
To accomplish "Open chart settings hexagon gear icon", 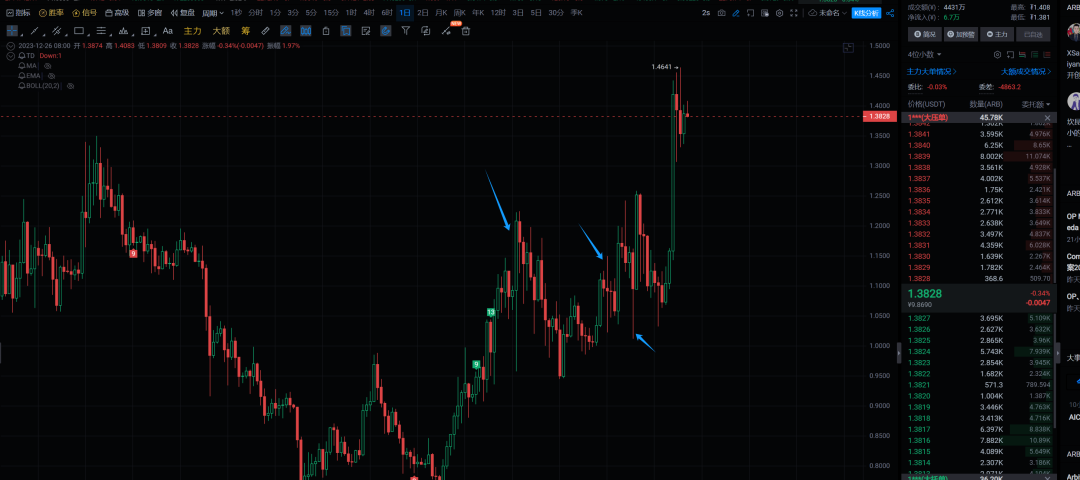I will pyautogui.click(x=780, y=13).
